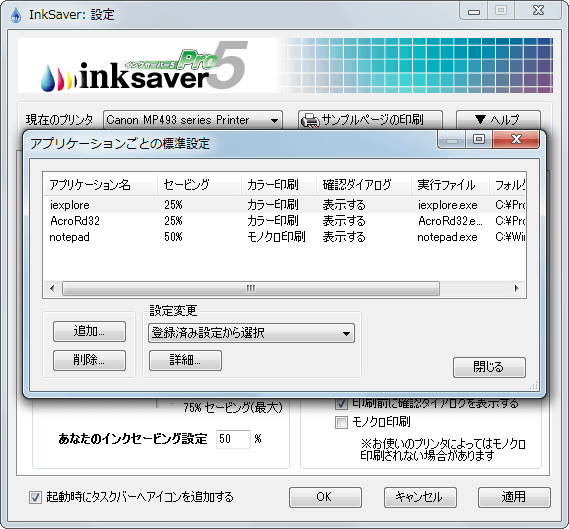Close the アプリケーションごとの標準設定 dialog
This screenshot has height=529, width=569.
pos(516,139)
